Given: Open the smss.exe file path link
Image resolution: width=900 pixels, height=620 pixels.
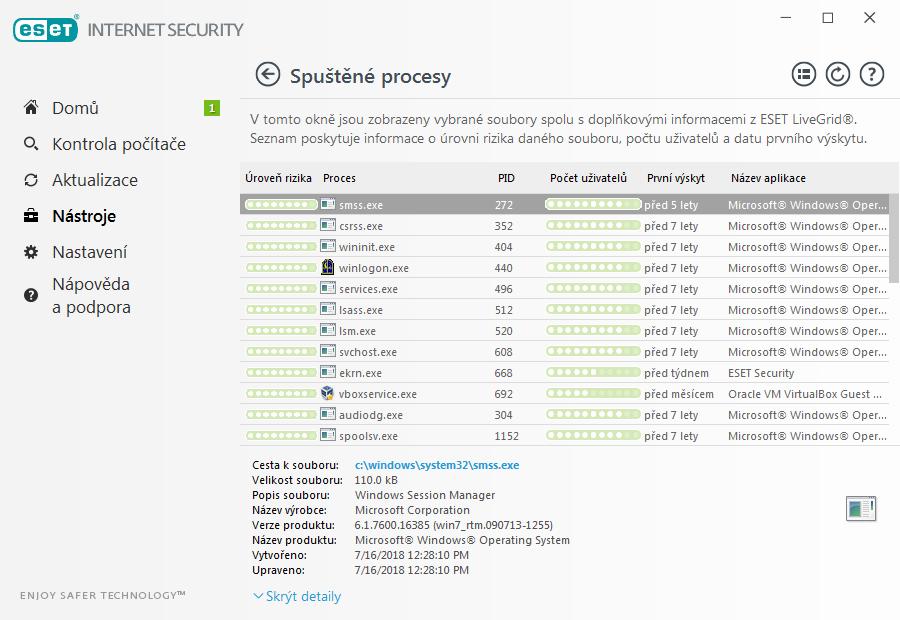Looking at the screenshot, I should click(437, 465).
